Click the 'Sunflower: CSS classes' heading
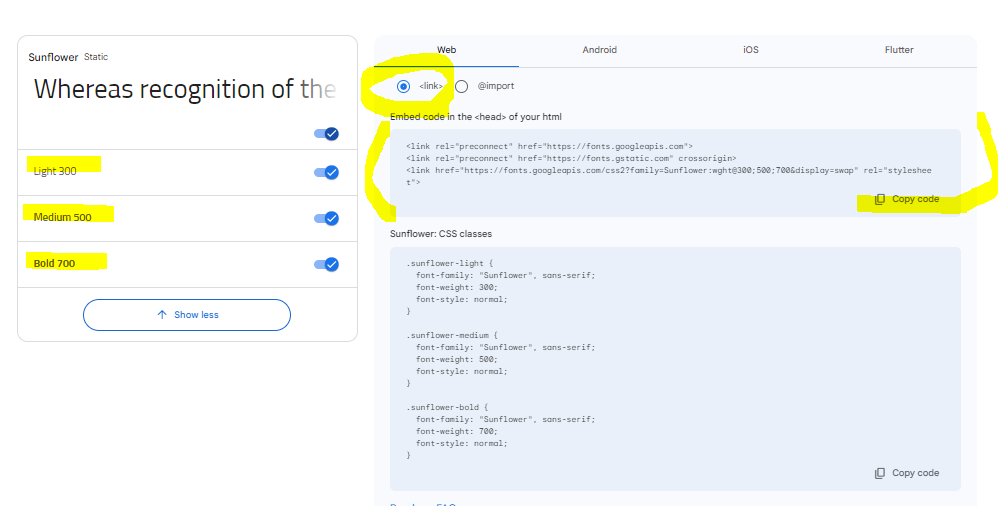The height and width of the screenshot is (506, 1005). (441, 234)
